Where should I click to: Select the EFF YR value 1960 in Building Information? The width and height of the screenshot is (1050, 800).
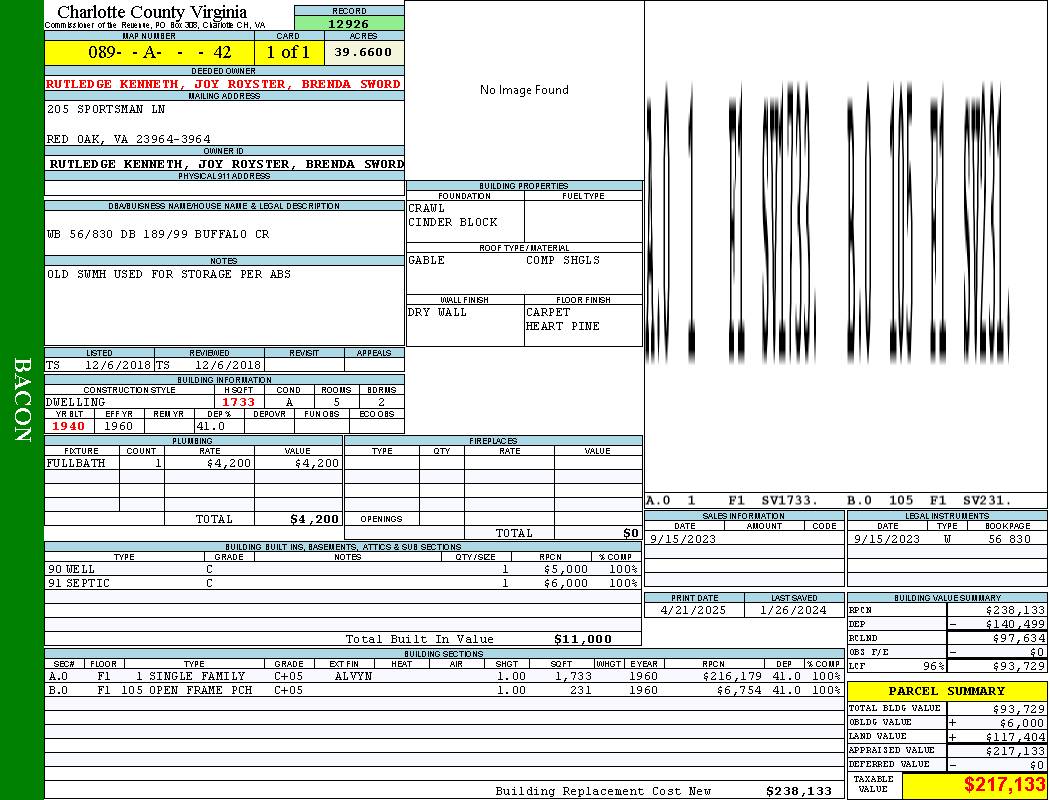click(x=119, y=426)
